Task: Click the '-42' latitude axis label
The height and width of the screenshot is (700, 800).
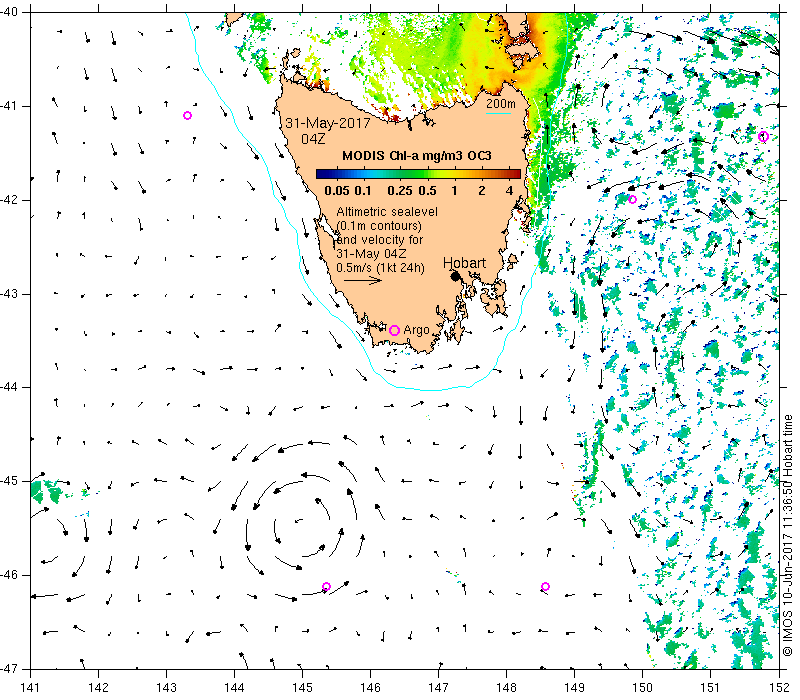Action: [8, 201]
